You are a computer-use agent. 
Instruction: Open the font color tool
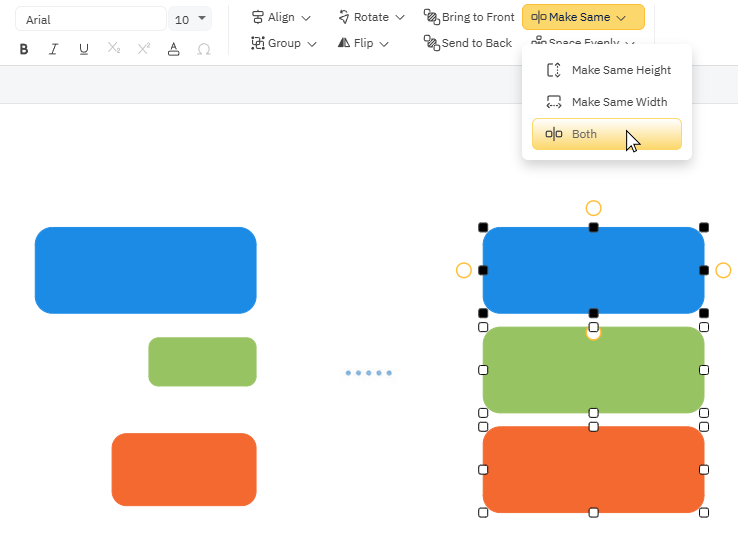tap(174, 49)
